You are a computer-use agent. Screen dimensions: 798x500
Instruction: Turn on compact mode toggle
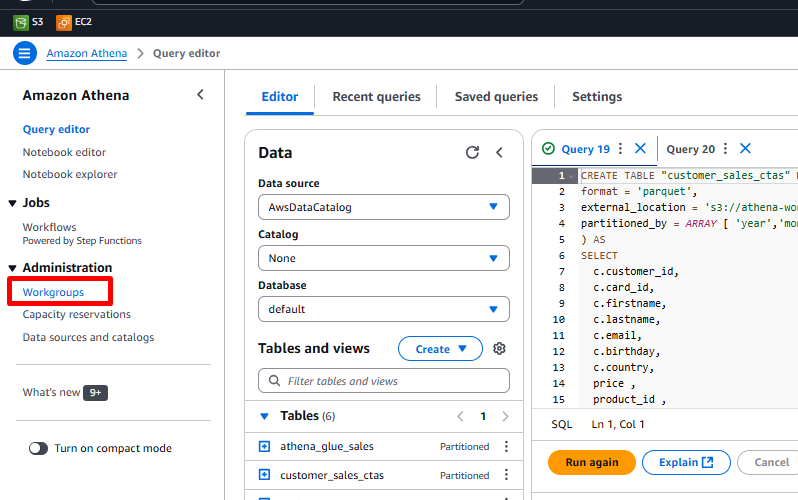39,449
